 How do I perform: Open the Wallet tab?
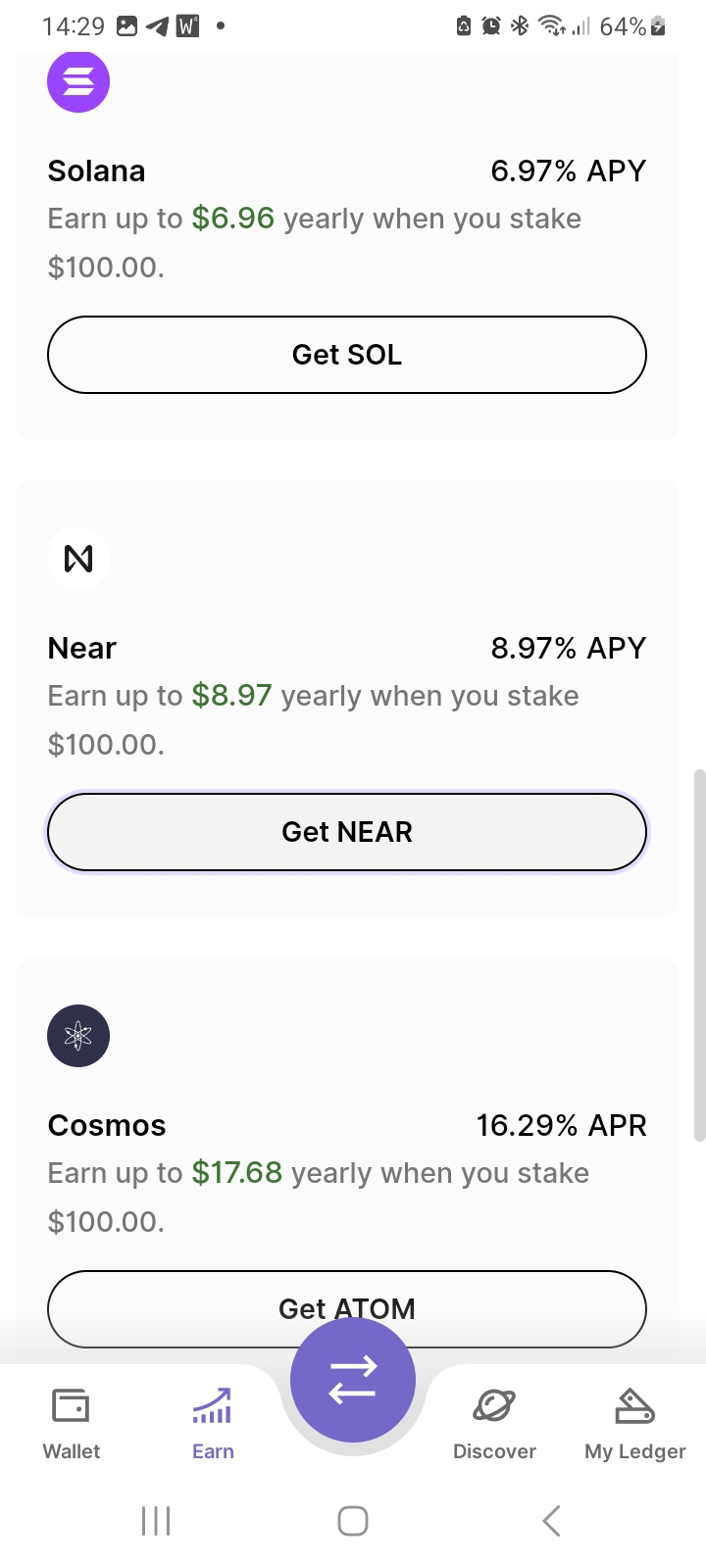pos(72,1423)
